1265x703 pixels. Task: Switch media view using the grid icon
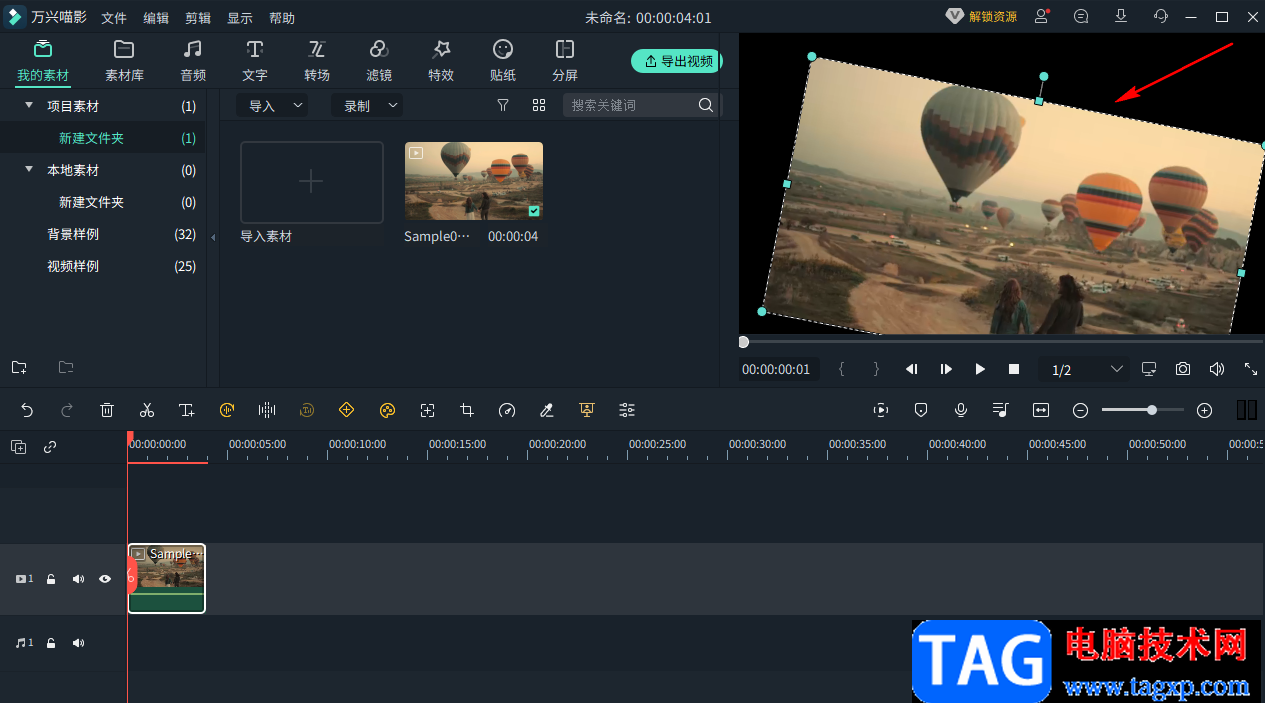[x=539, y=105]
